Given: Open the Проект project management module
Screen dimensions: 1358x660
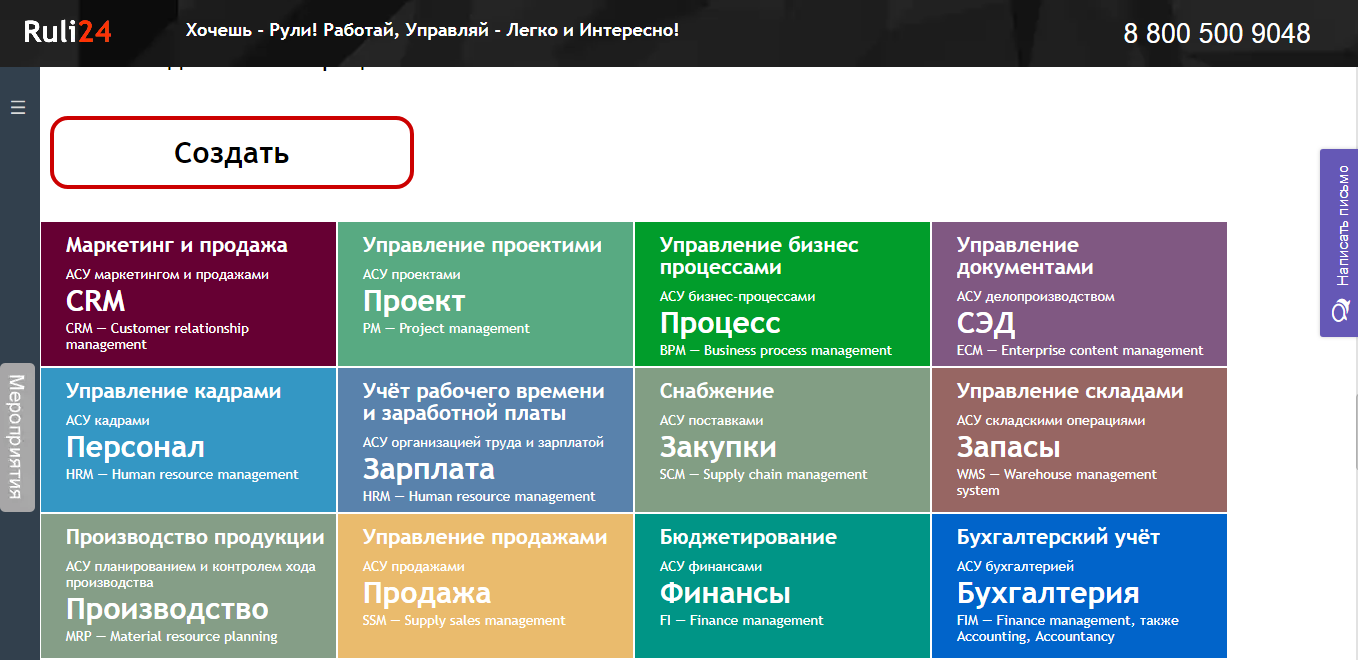Looking at the screenshot, I should coord(485,293).
